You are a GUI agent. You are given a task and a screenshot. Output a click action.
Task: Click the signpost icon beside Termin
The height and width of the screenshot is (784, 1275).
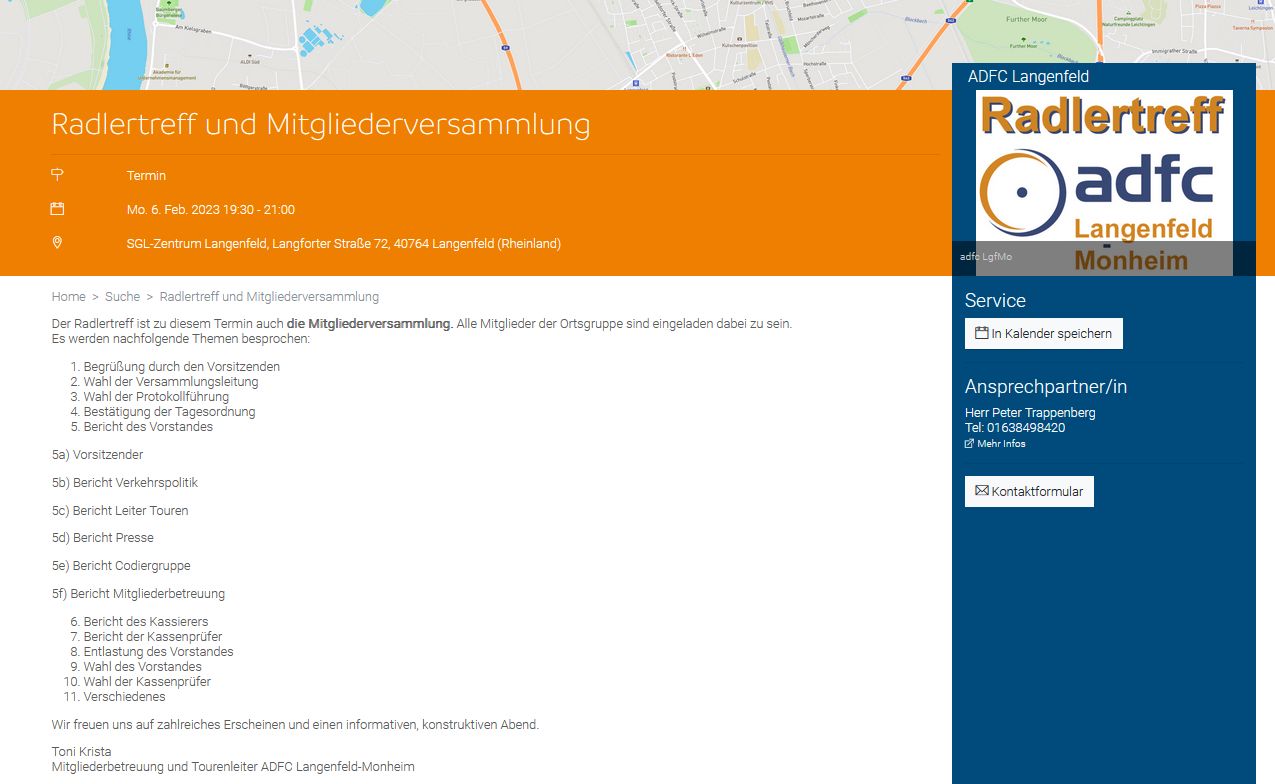tap(57, 175)
